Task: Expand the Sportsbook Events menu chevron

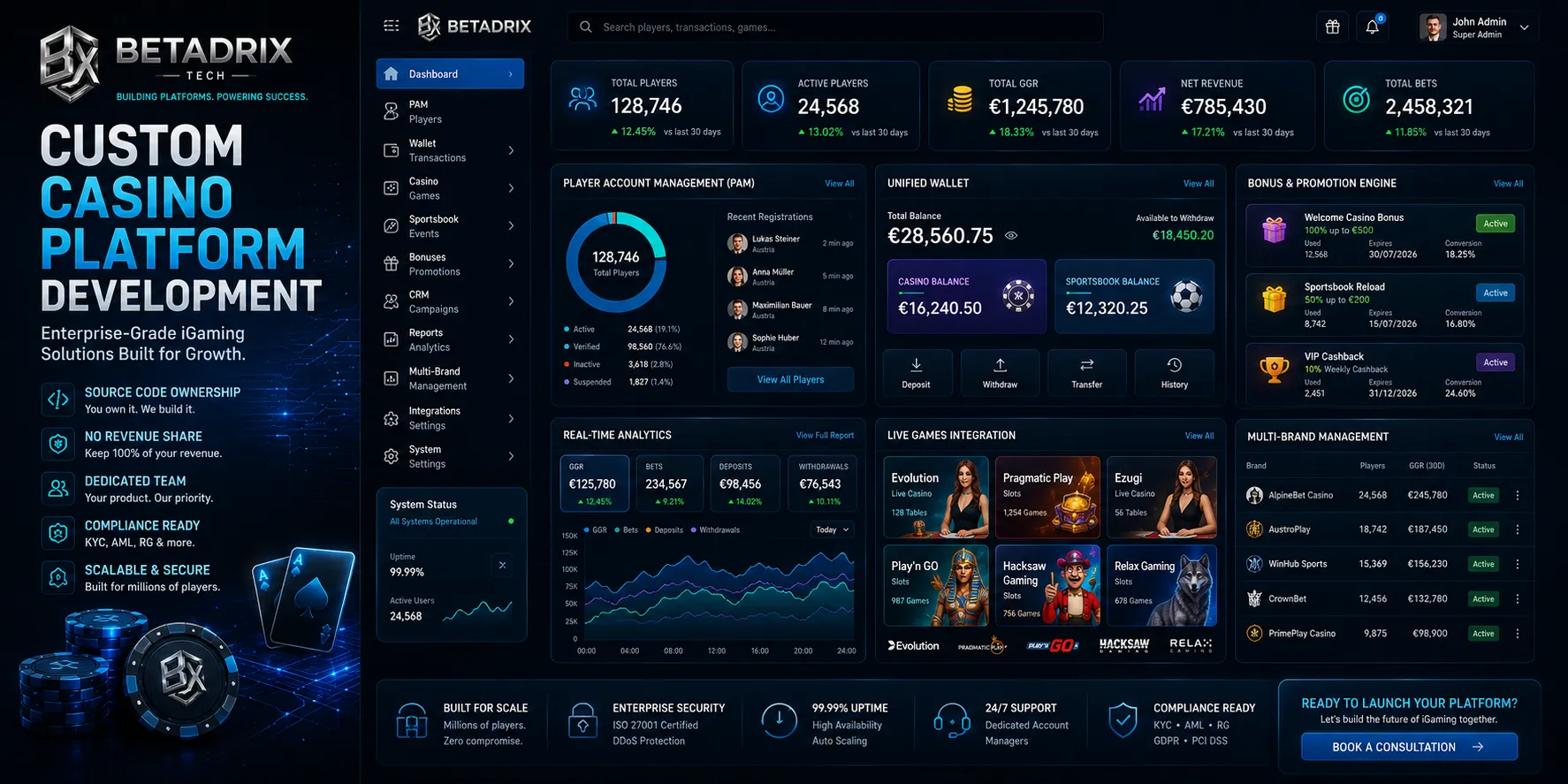Action: pos(511,225)
